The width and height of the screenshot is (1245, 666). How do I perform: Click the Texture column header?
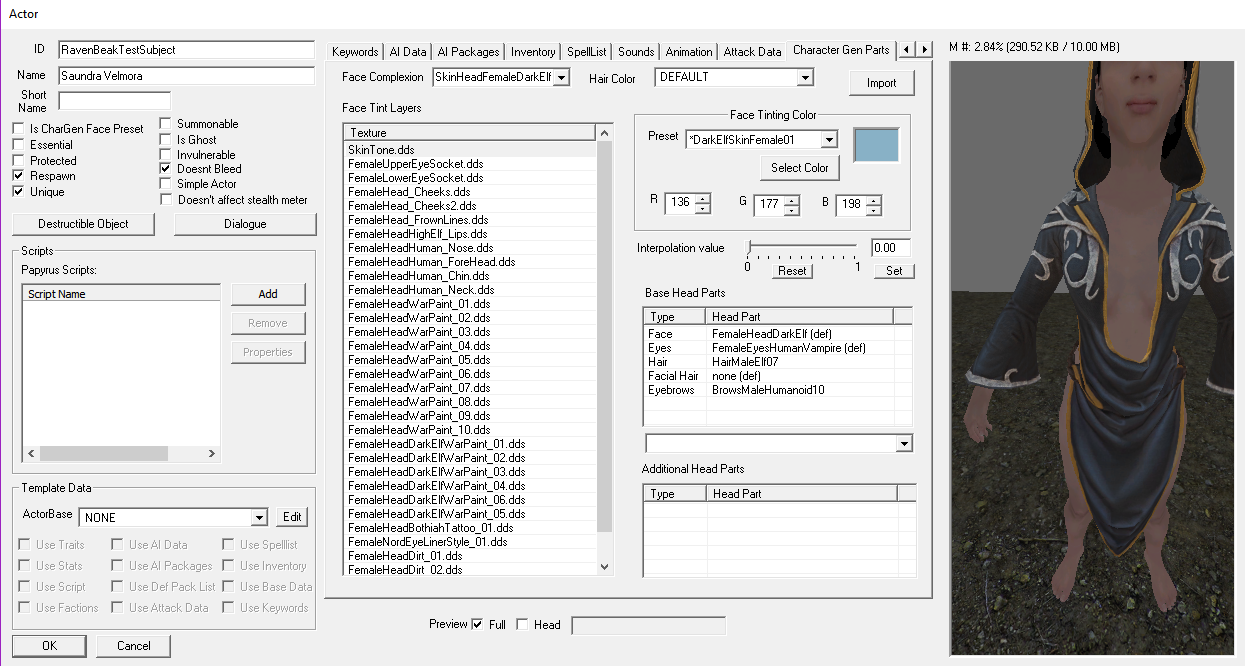[469, 132]
